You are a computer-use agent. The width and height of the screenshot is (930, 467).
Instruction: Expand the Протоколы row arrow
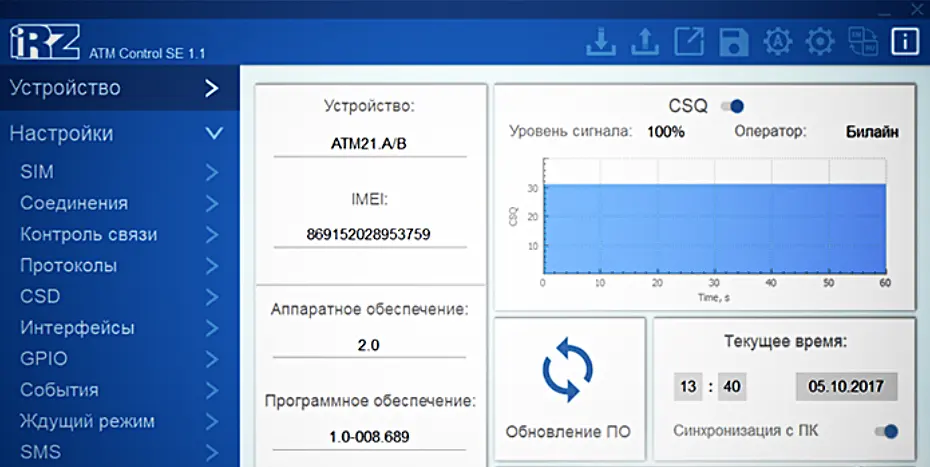[x=212, y=265]
